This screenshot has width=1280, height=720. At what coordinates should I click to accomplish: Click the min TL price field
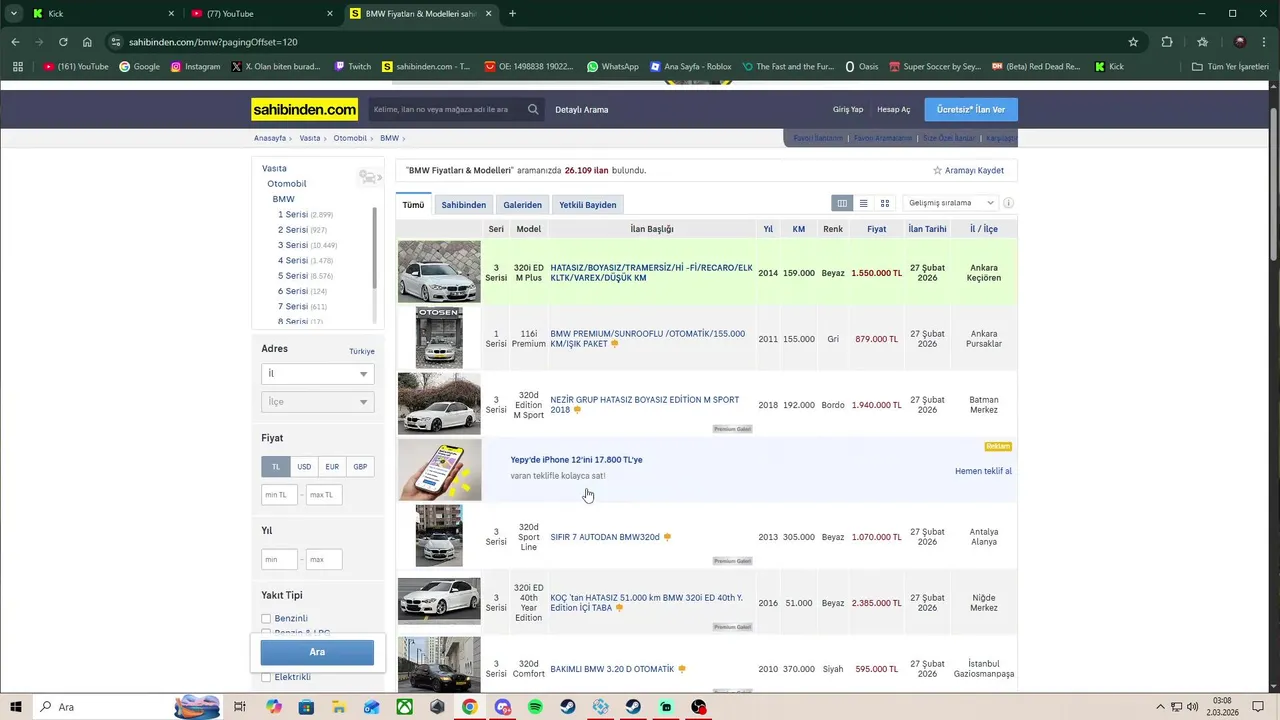tap(280, 495)
